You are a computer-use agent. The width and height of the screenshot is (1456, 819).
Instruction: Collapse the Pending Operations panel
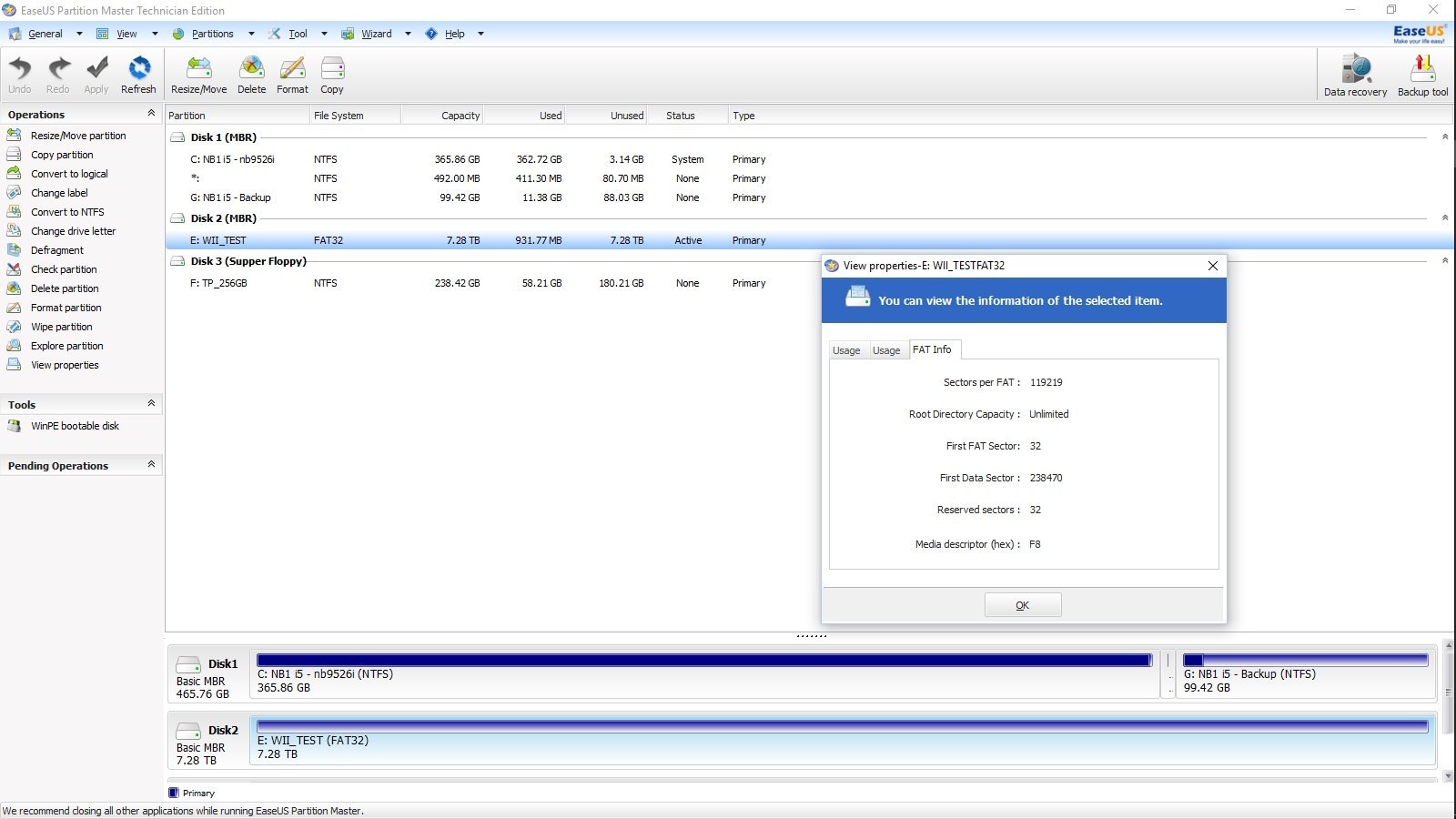151,464
